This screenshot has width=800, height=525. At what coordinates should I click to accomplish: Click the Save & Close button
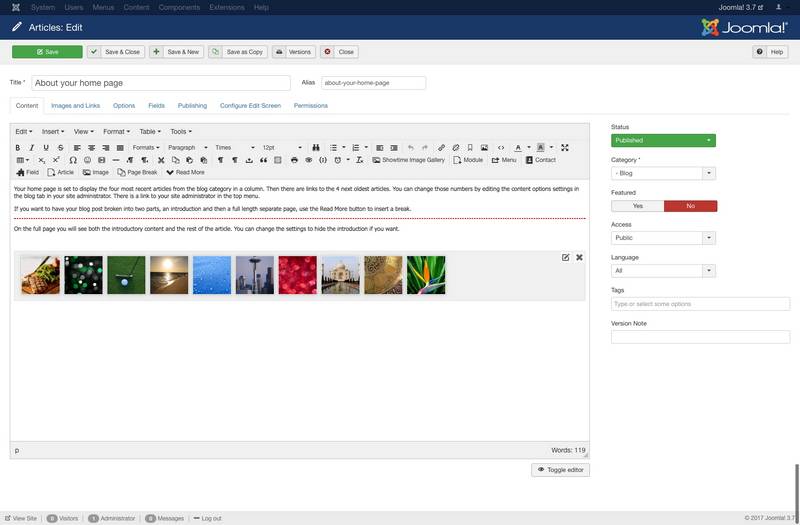tap(116, 51)
